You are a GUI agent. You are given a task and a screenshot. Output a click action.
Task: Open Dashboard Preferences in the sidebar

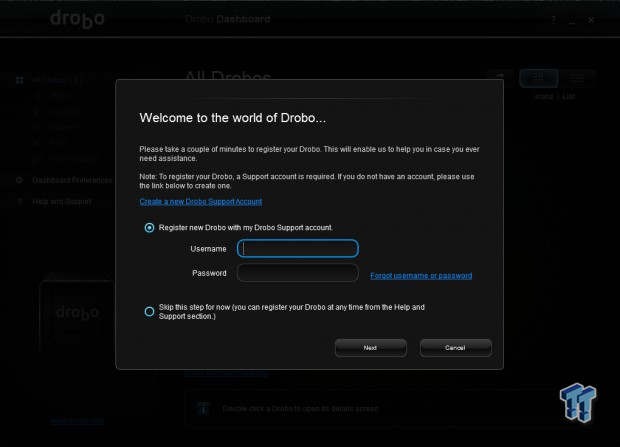[72, 180]
